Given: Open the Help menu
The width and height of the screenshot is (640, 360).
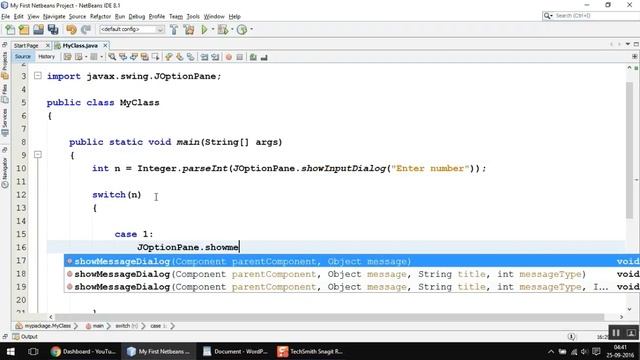Looking at the screenshot, I should click(234, 16).
